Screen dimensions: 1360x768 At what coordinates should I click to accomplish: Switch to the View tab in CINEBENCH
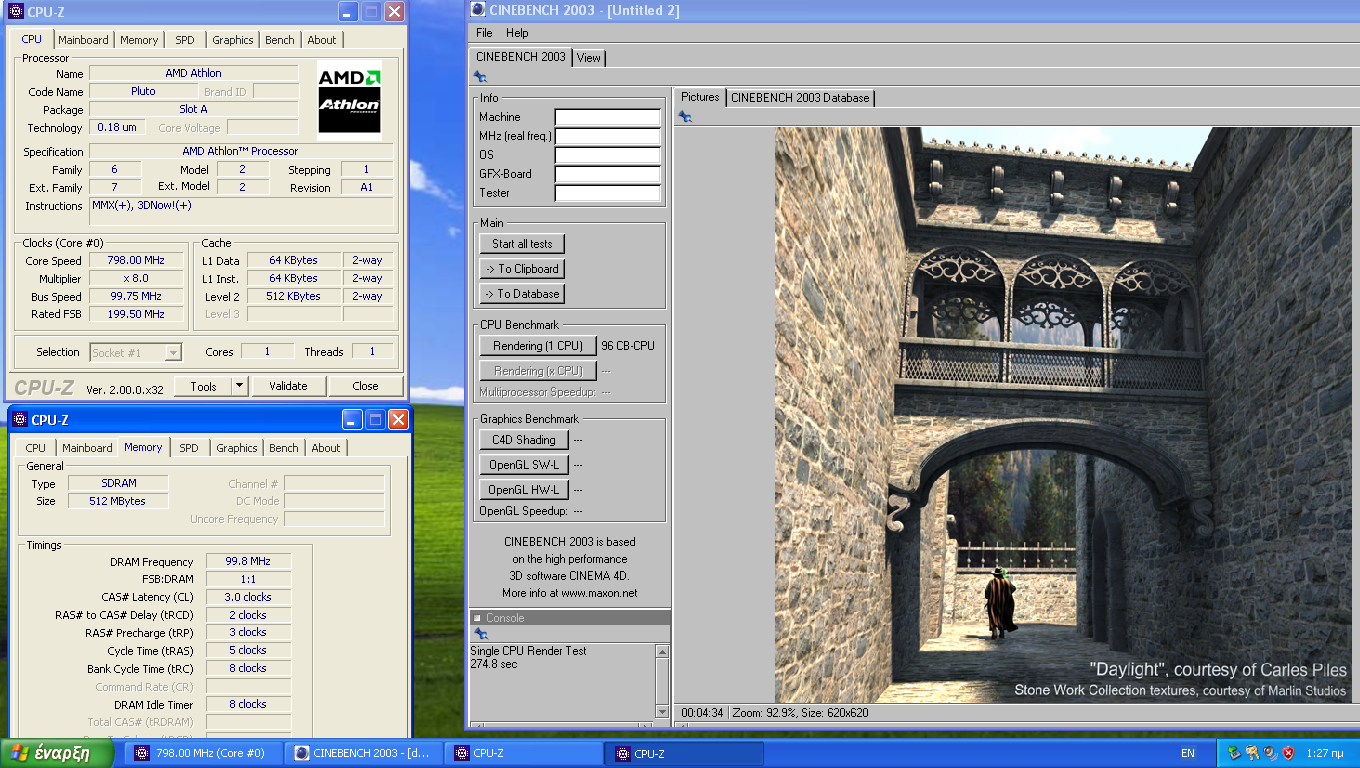(x=589, y=58)
